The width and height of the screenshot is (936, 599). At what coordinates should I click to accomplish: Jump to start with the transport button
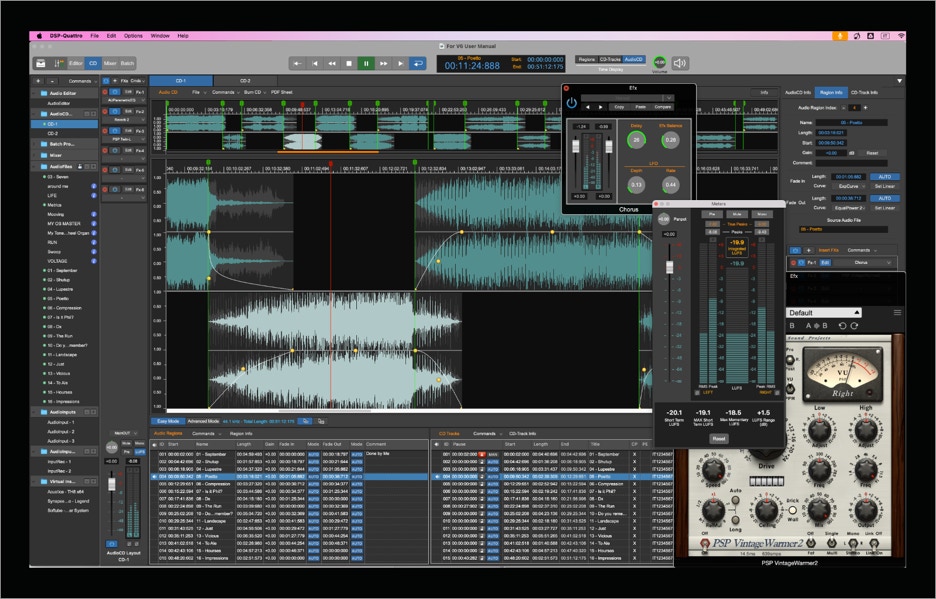[x=298, y=63]
